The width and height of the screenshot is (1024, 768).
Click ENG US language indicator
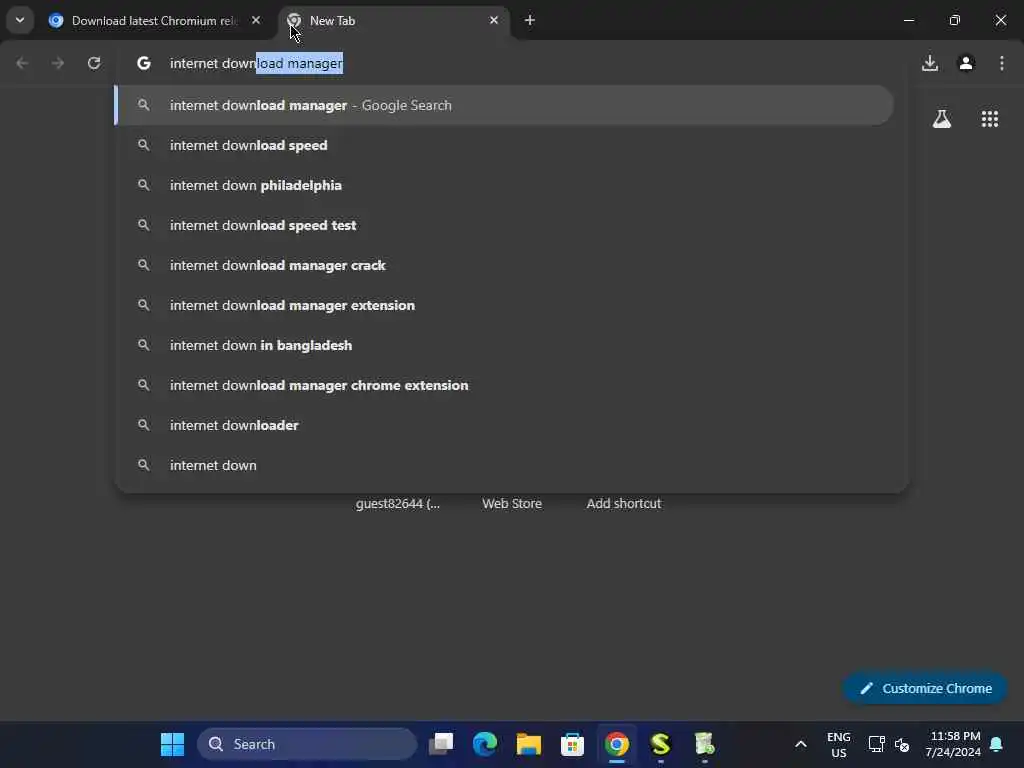click(839, 744)
